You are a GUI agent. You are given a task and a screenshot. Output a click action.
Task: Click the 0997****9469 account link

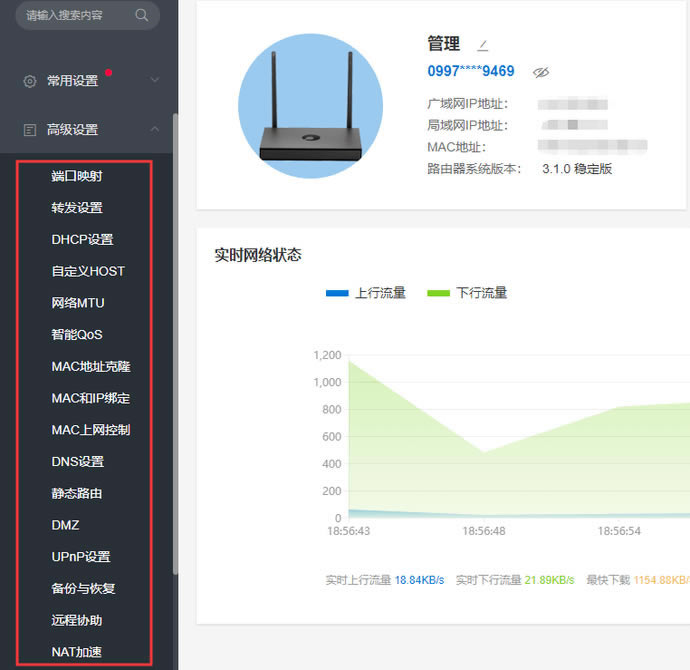click(x=471, y=71)
